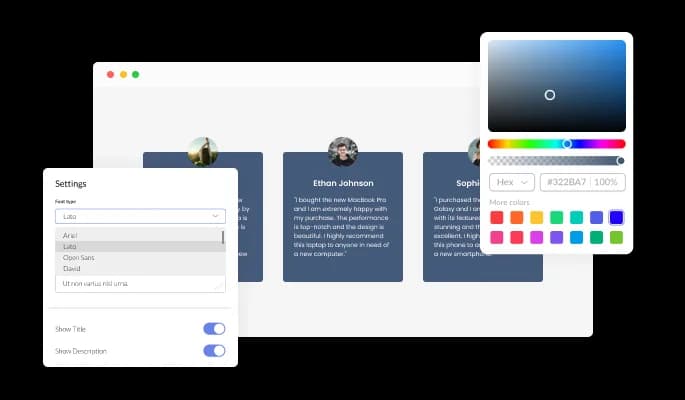685x400 pixels.
Task: Click the green maximize window dot
Action: pos(135,75)
